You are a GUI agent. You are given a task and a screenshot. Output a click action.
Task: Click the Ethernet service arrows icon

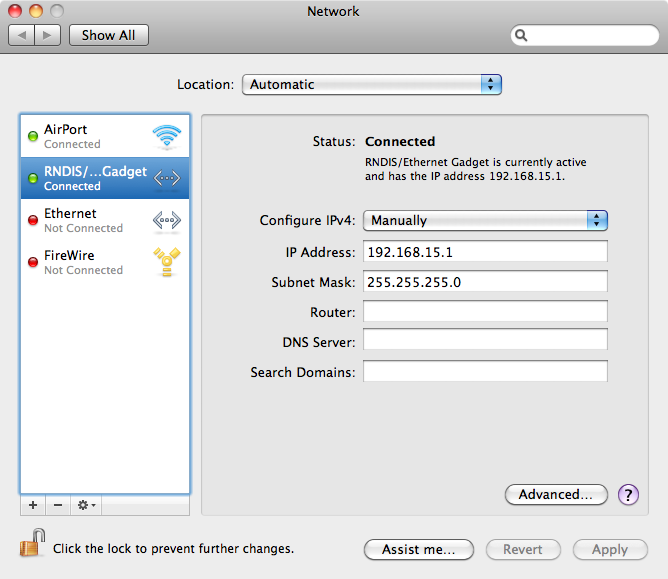167,220
